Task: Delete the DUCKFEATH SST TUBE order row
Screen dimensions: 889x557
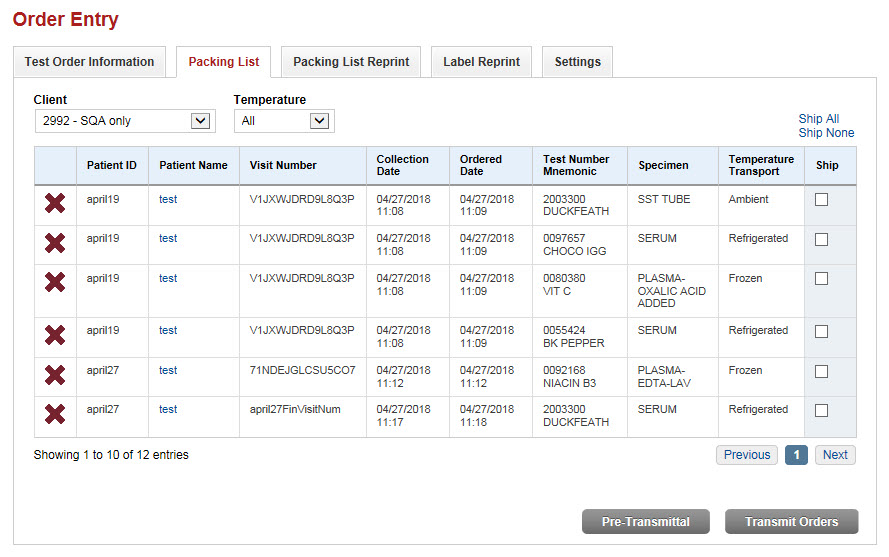Action: pos(55,203)
